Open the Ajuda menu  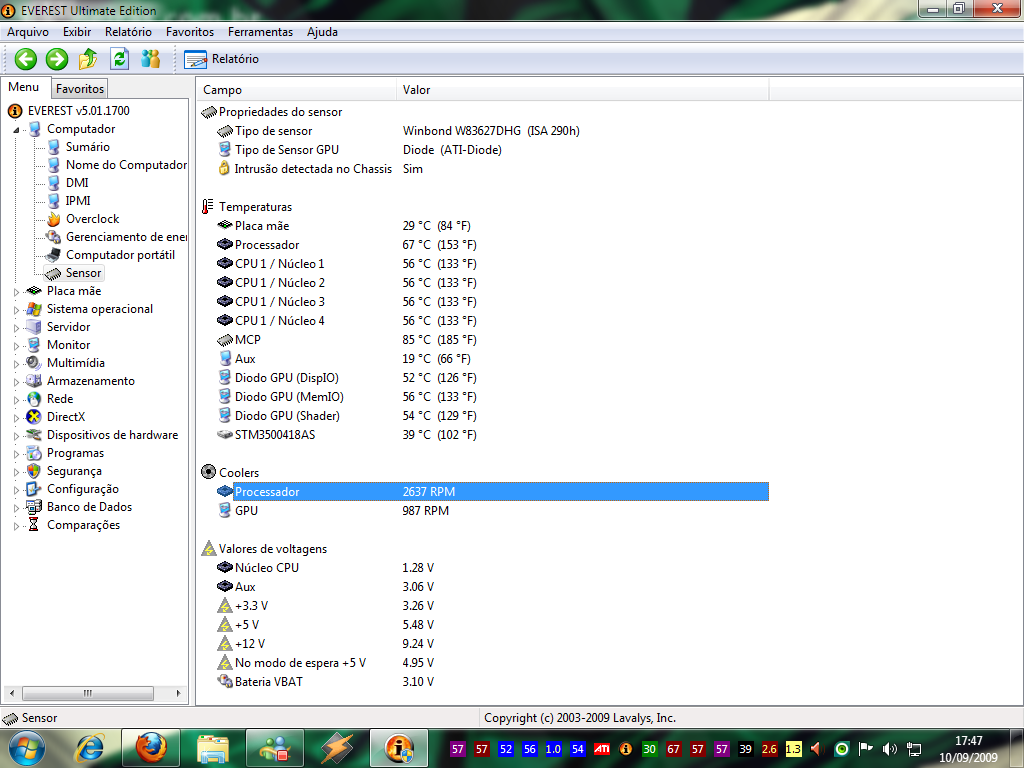click(323, 31)
